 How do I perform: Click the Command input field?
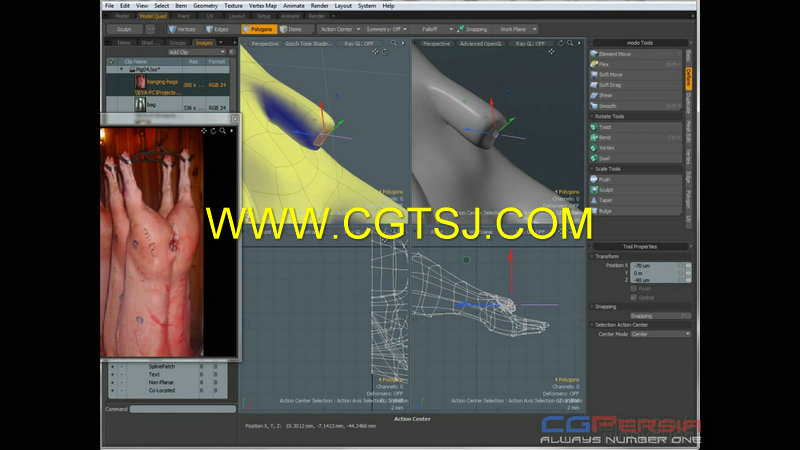coord(183,409)
